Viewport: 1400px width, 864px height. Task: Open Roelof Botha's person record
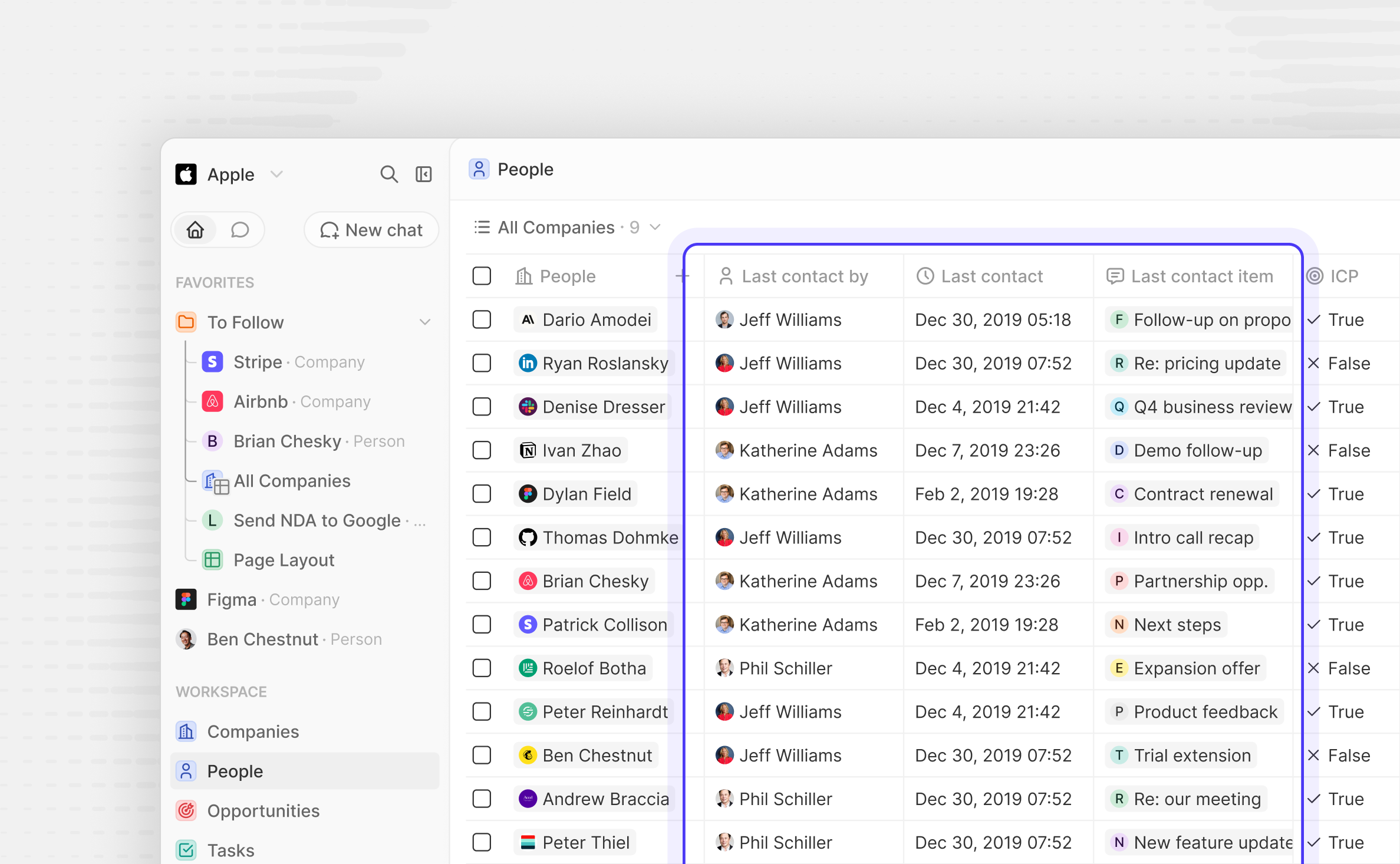click(x=583, y=668)
